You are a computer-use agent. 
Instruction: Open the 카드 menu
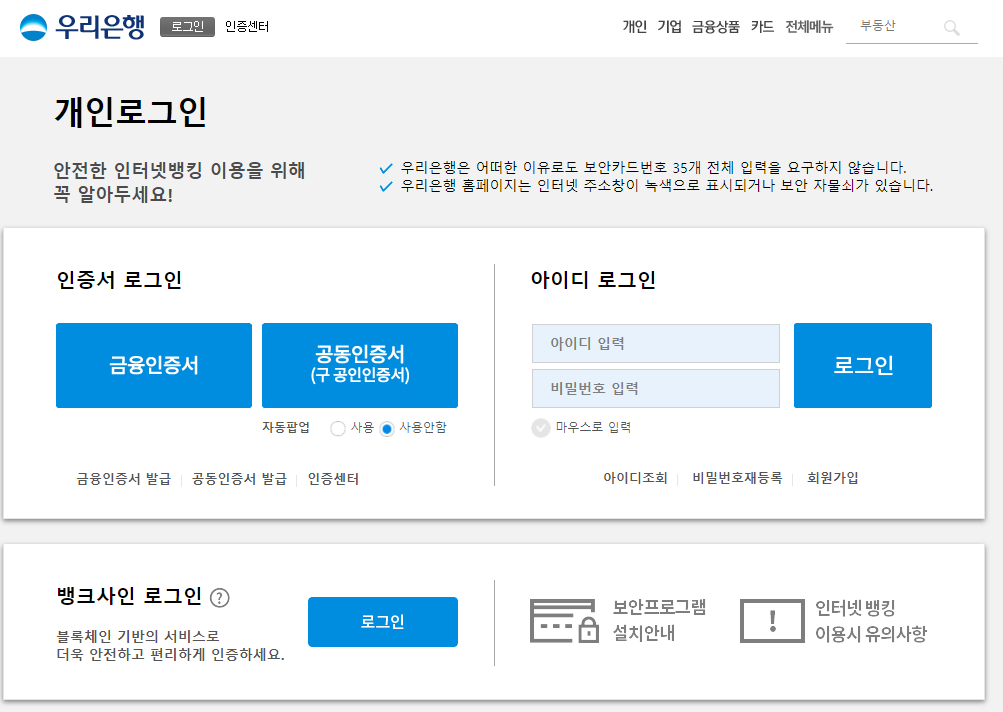(x=762, y=26)
